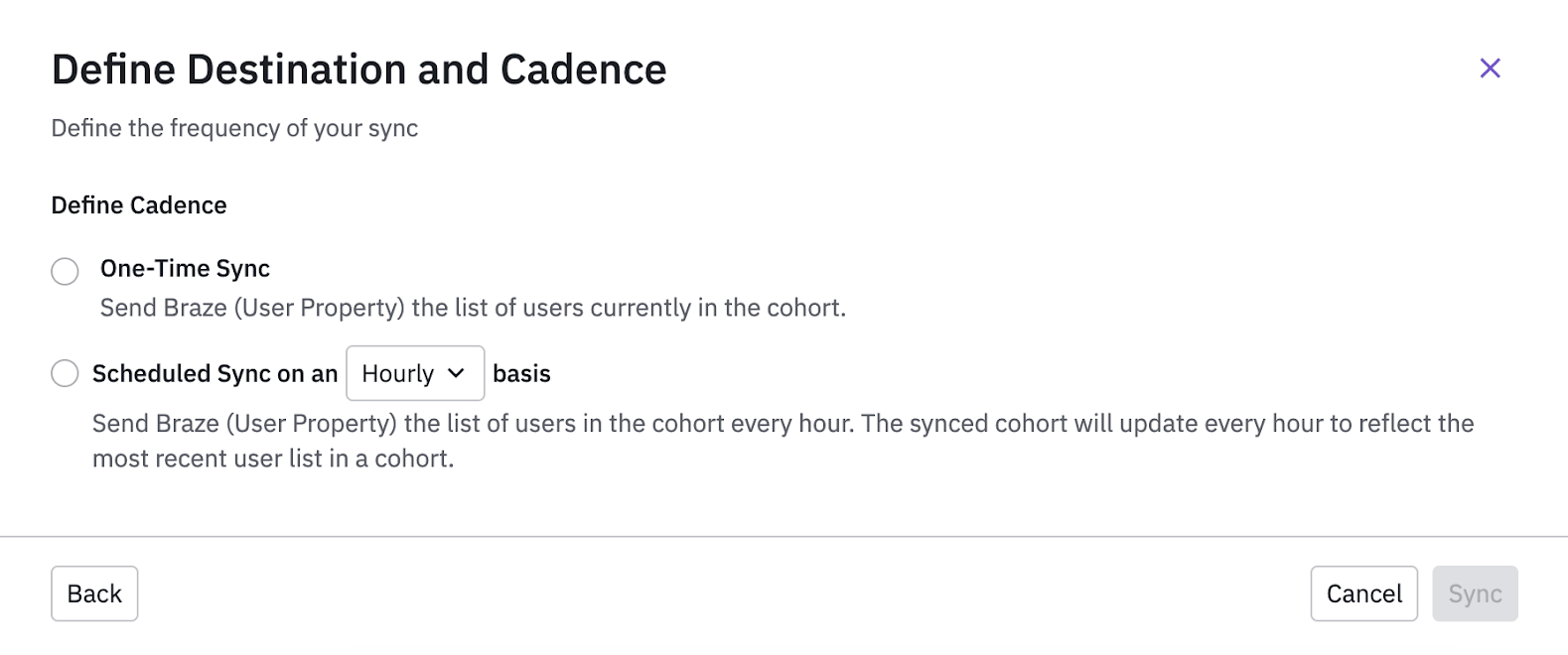Click the greyed-out Sync button
Screen dimensions: 1568x655
click(1474, 593)
